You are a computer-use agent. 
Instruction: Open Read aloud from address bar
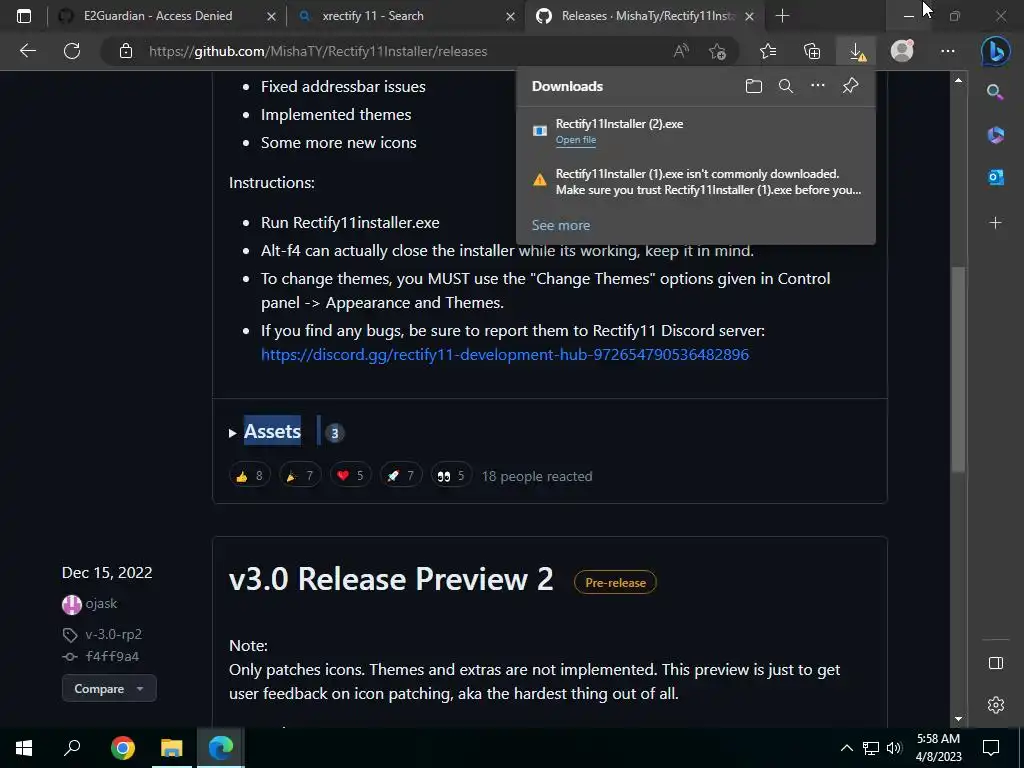(681, 51)
